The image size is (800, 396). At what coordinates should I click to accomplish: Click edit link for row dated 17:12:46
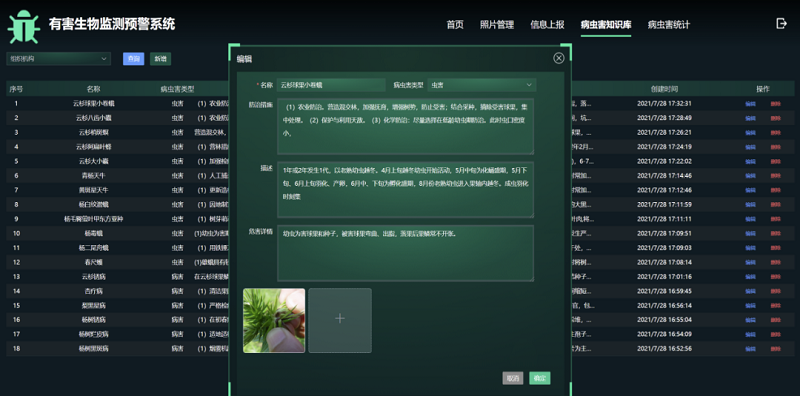[x=751, y=190]
